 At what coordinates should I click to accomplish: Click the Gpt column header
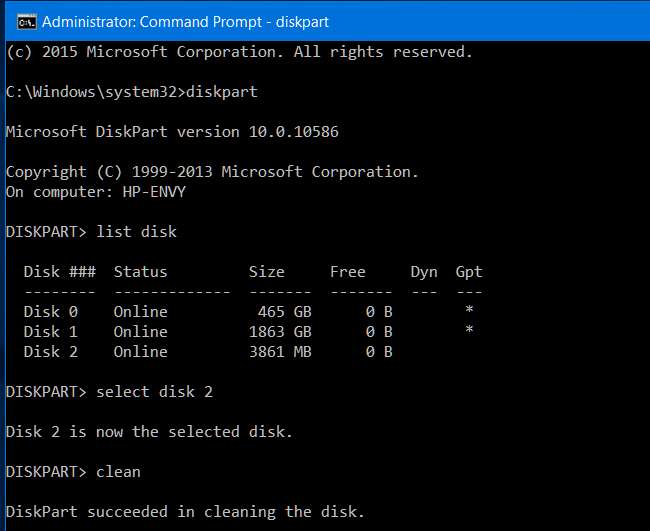pos(469,271)
